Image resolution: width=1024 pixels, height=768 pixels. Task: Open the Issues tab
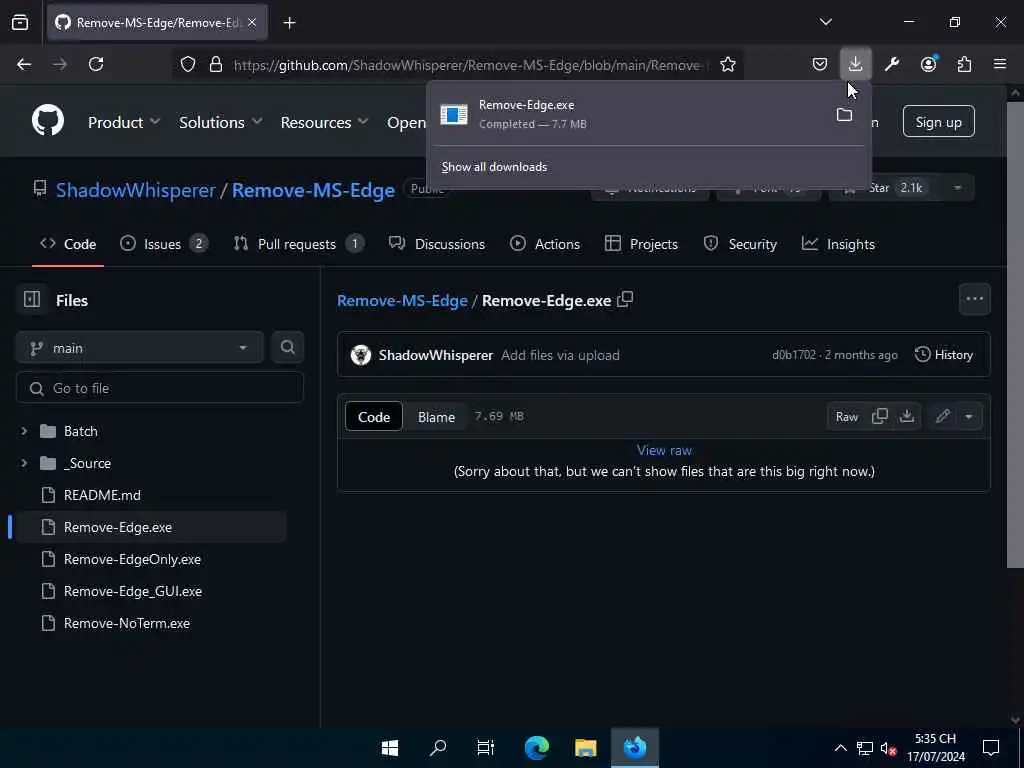[164, 244]
